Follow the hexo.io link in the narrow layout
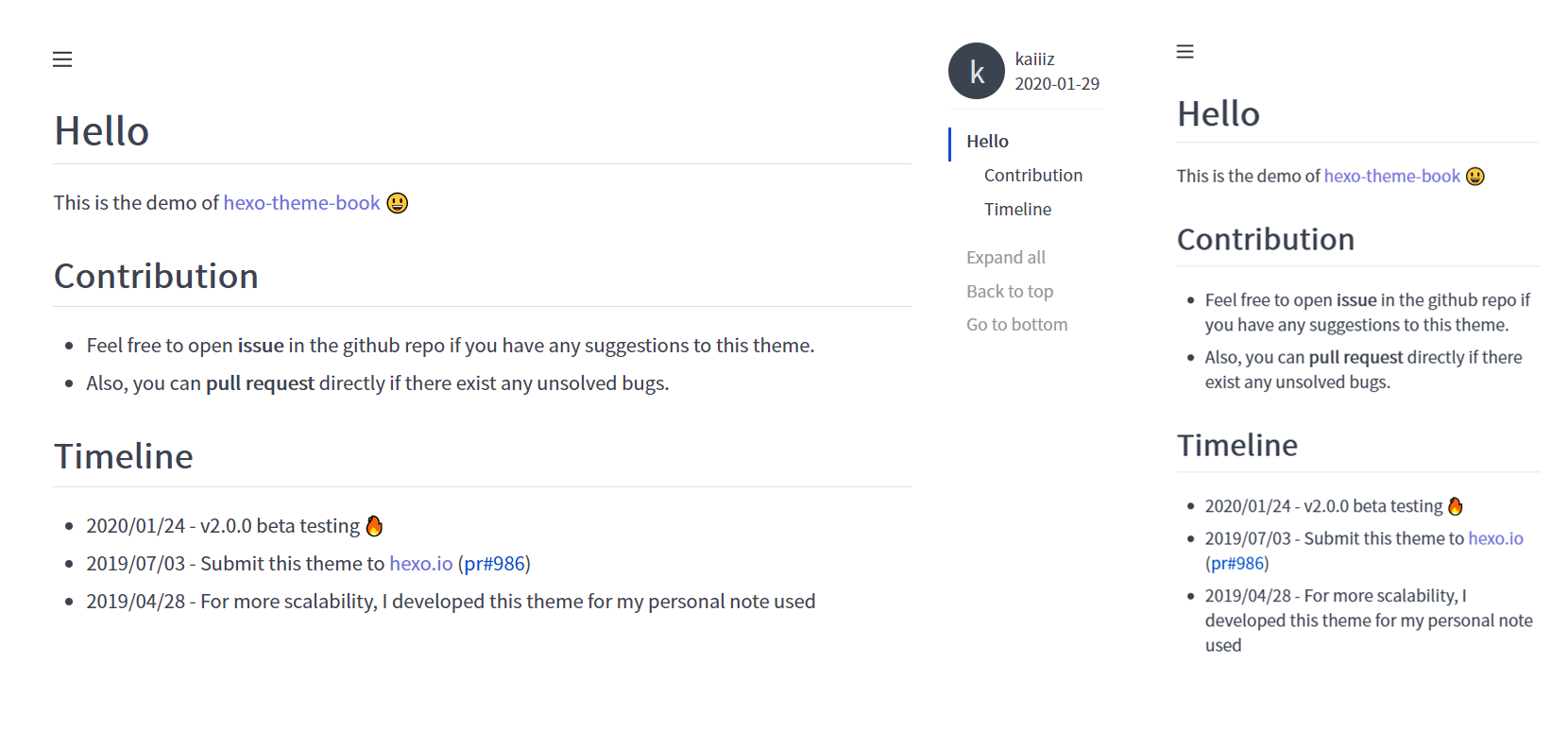This screenshot has width=1568, height=748. click(x=1495, y=538)
